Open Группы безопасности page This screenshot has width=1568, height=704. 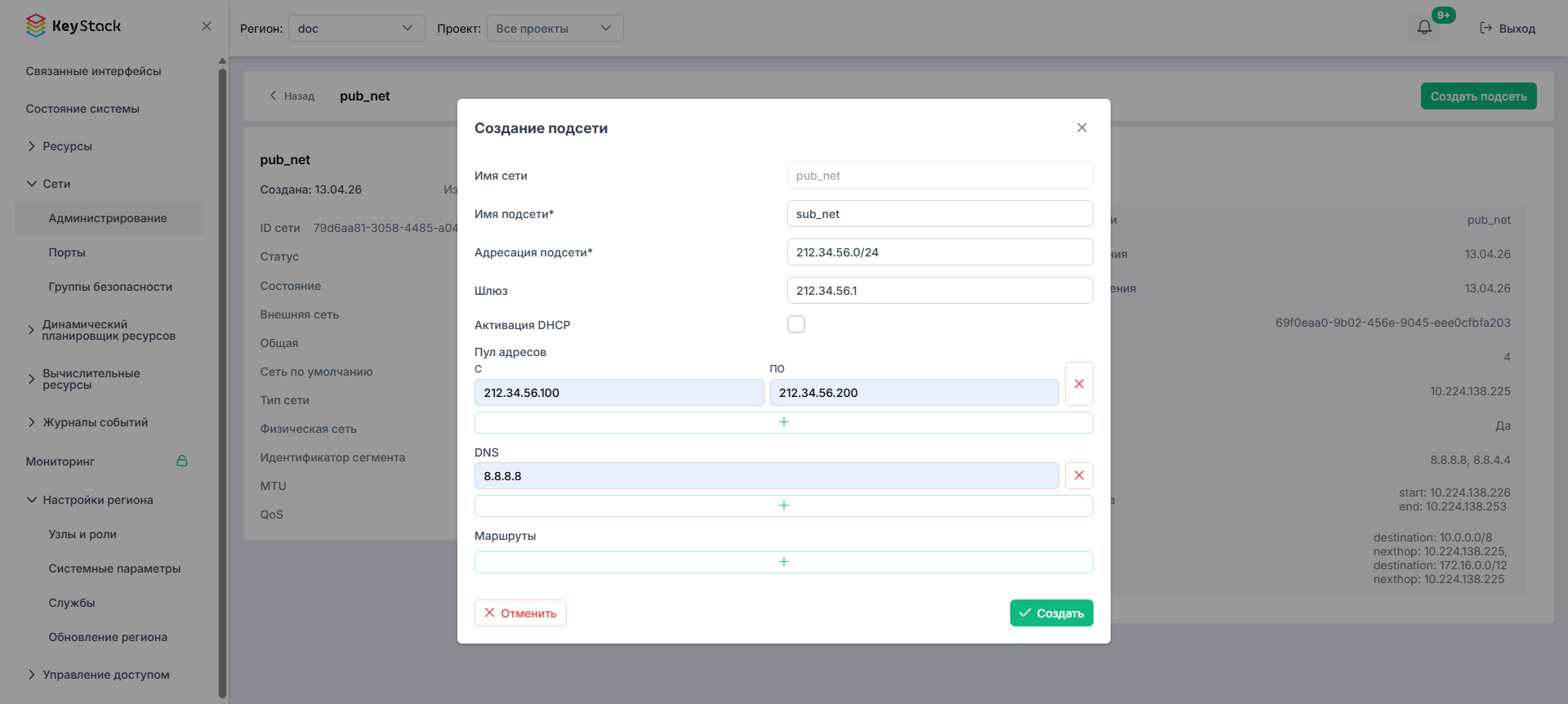pyautogui.click(x=109, y=287)
